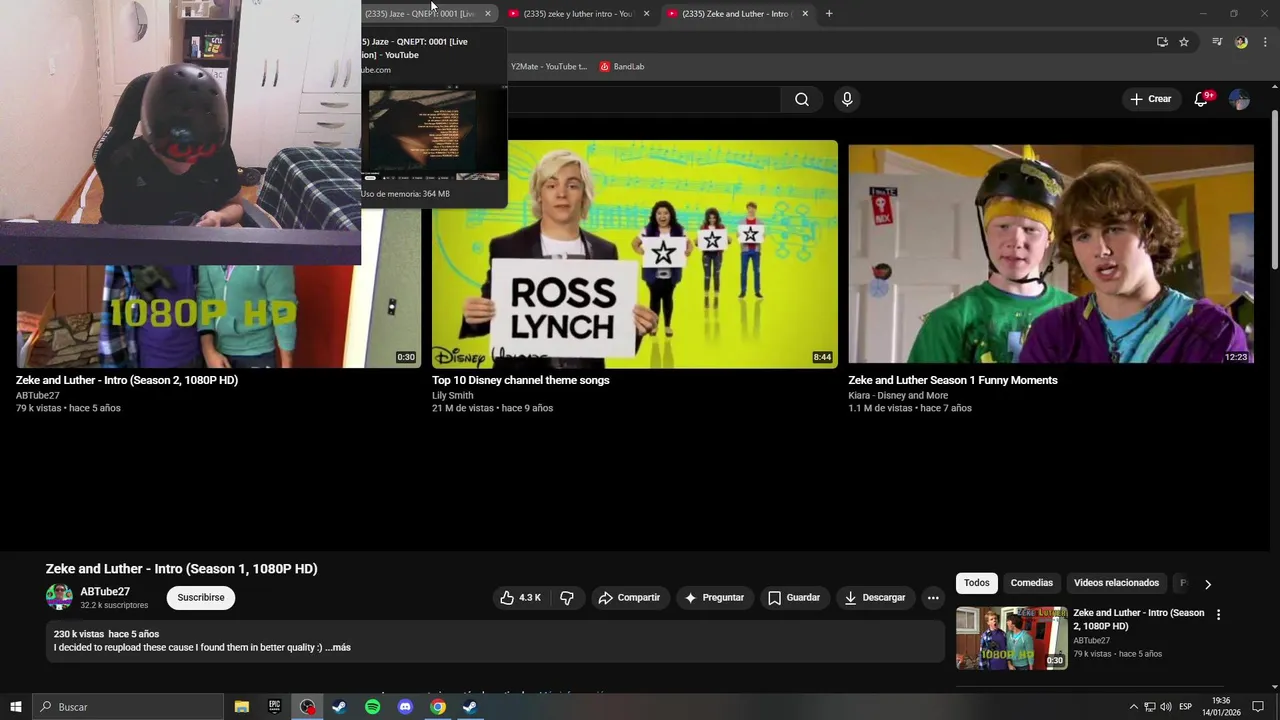This screenshot has height=720, width=1280.
Task: Open more actions three-dot button
Action: coord(933,598)
